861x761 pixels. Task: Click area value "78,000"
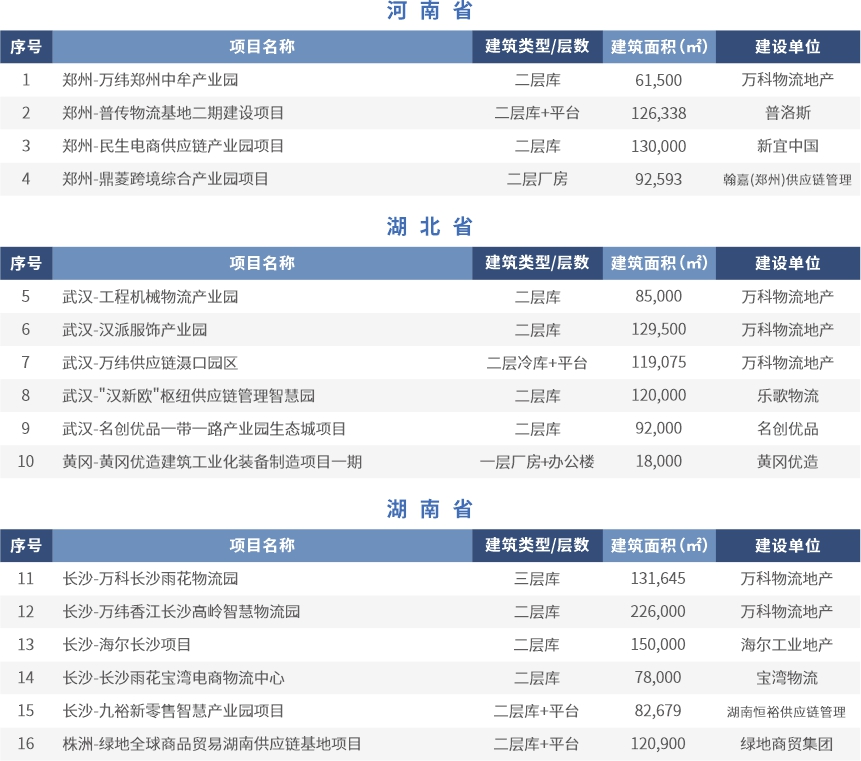coord(658,678)
